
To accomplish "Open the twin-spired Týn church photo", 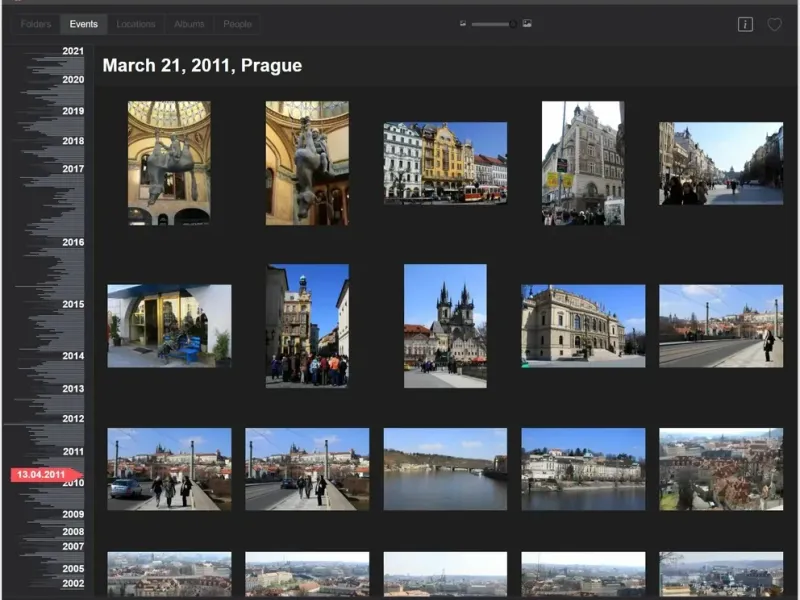I will pyautogui.click(x=445, y=325).
